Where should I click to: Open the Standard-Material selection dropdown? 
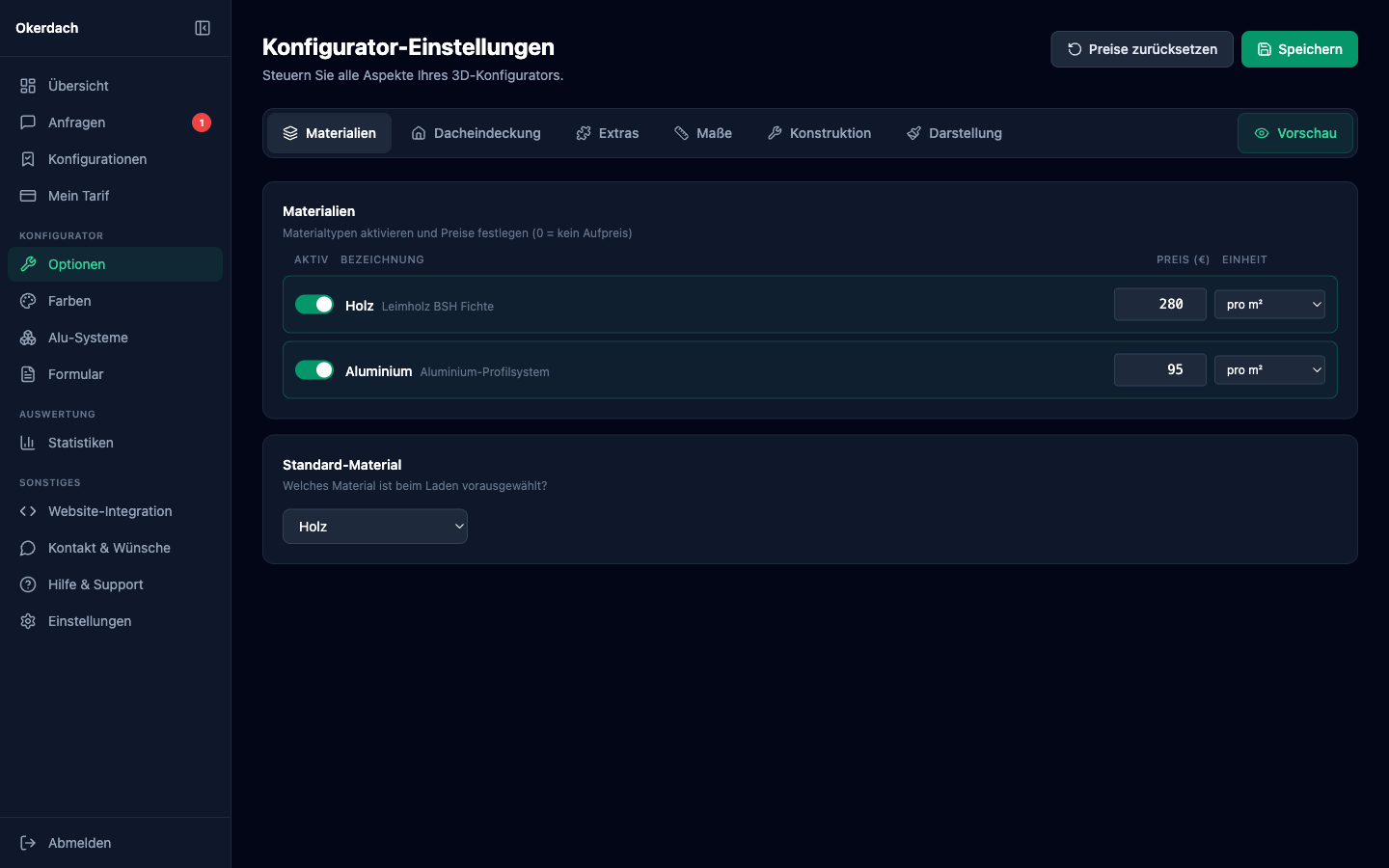point(375,527)
